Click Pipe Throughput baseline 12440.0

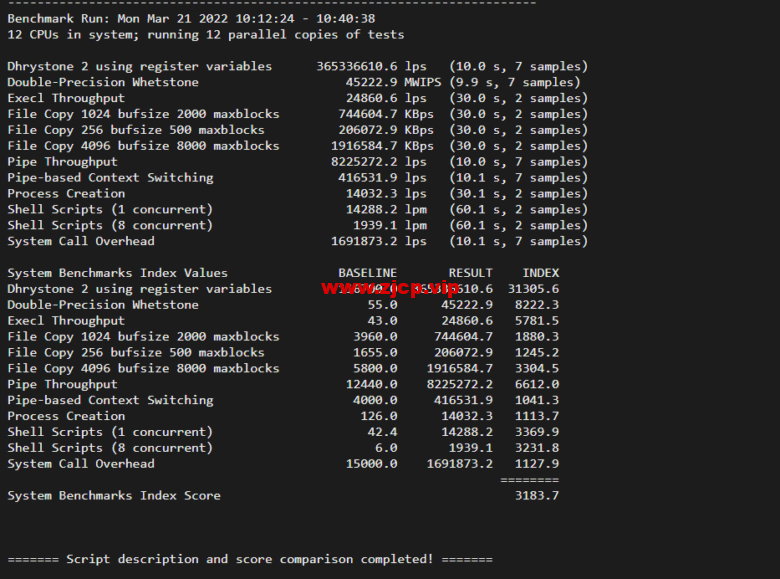coord(372,385)
